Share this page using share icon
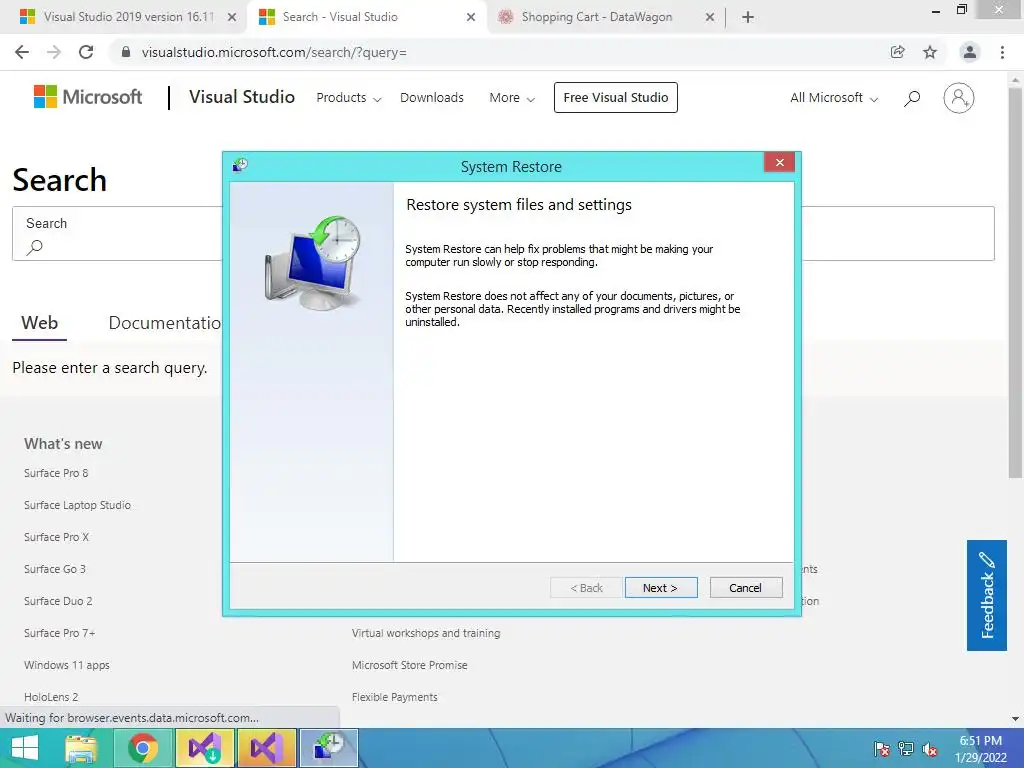This screenshot has height=768, width=1024. click(x=898, y=52)
